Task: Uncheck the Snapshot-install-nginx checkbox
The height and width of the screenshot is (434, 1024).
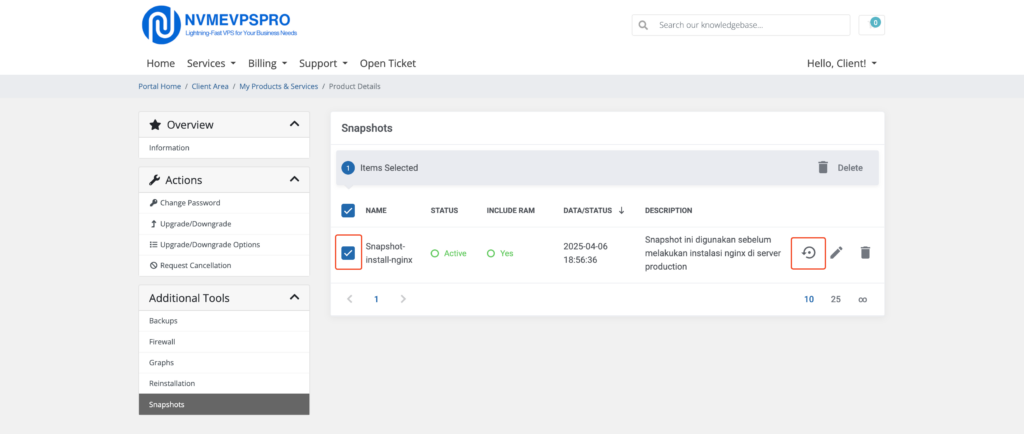Action: pyautogui.click(x=348, y=253)
